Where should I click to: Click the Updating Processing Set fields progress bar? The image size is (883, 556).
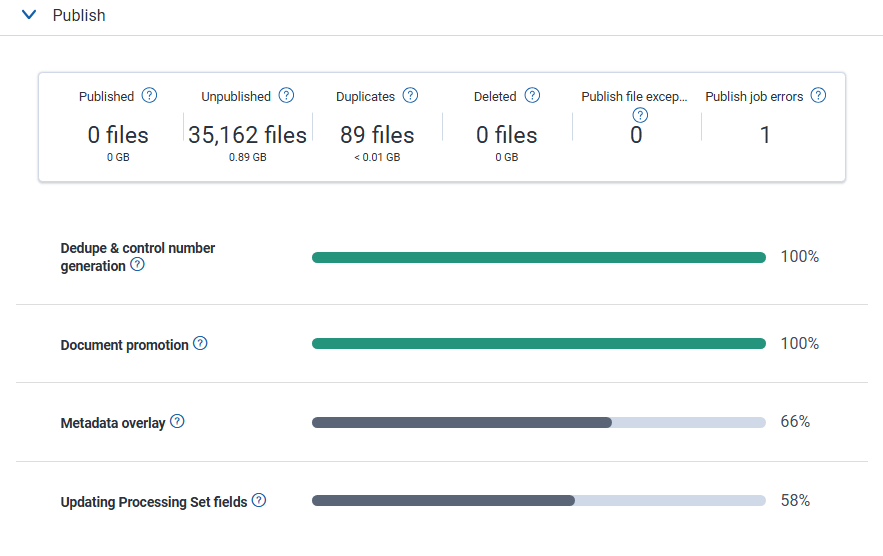(539, 500)
